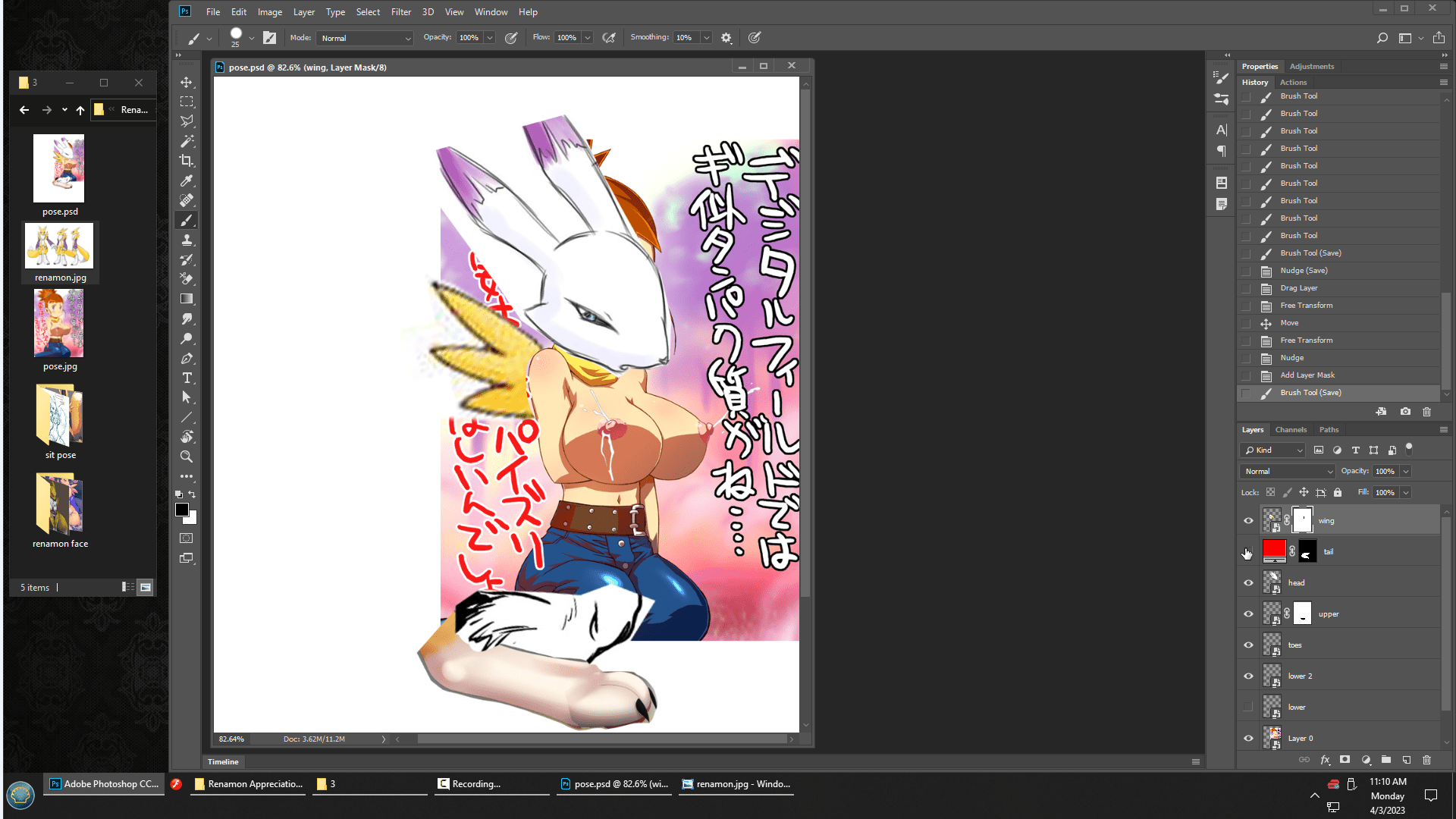
Task: Open layer blend mode Normal dropdown
Action: (x=1288, y=471)
